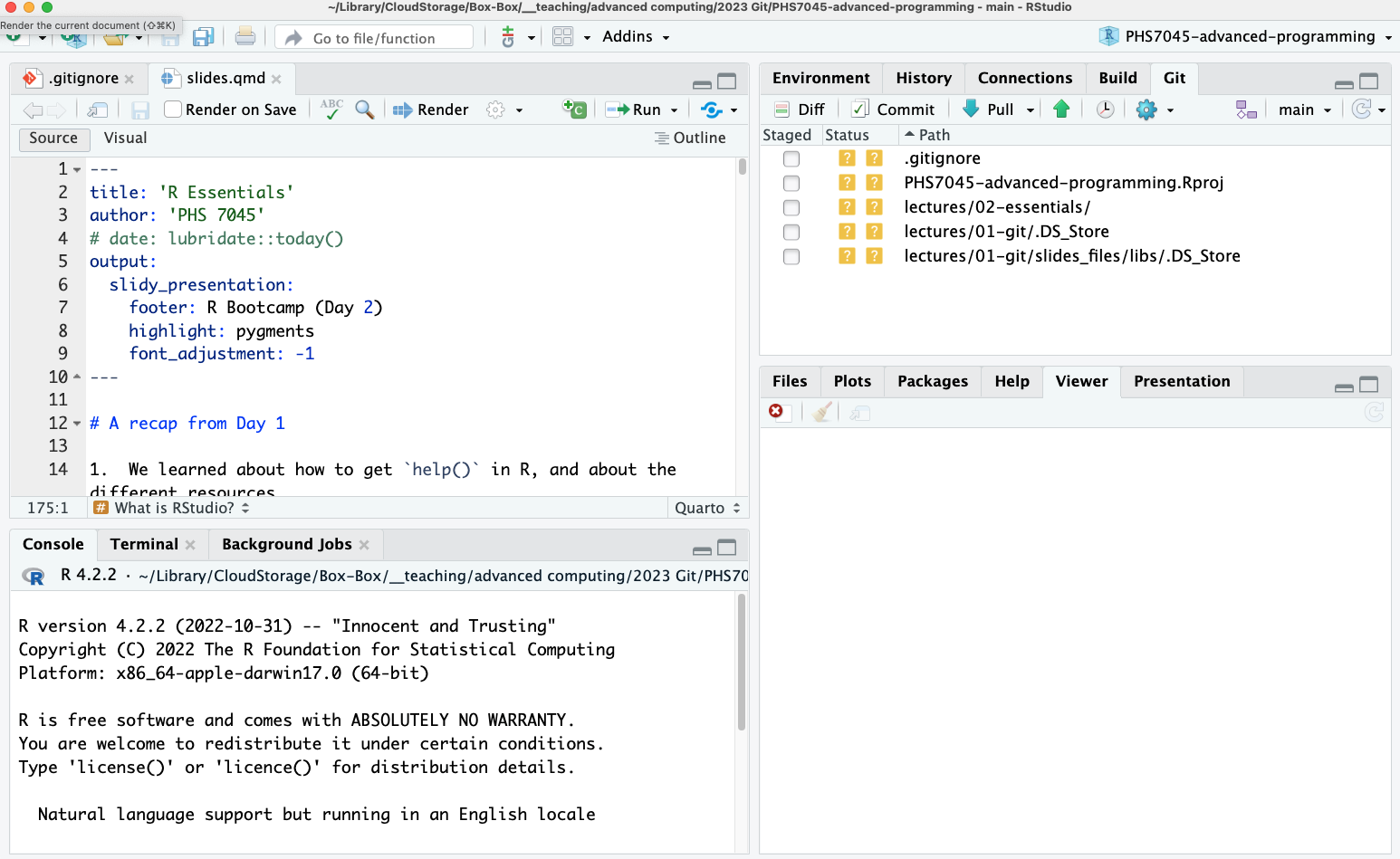Viewport: 1400px width, 859px height.
Task: Open the Packages tab
Action: pyautogui.click(x=933, y=381)
